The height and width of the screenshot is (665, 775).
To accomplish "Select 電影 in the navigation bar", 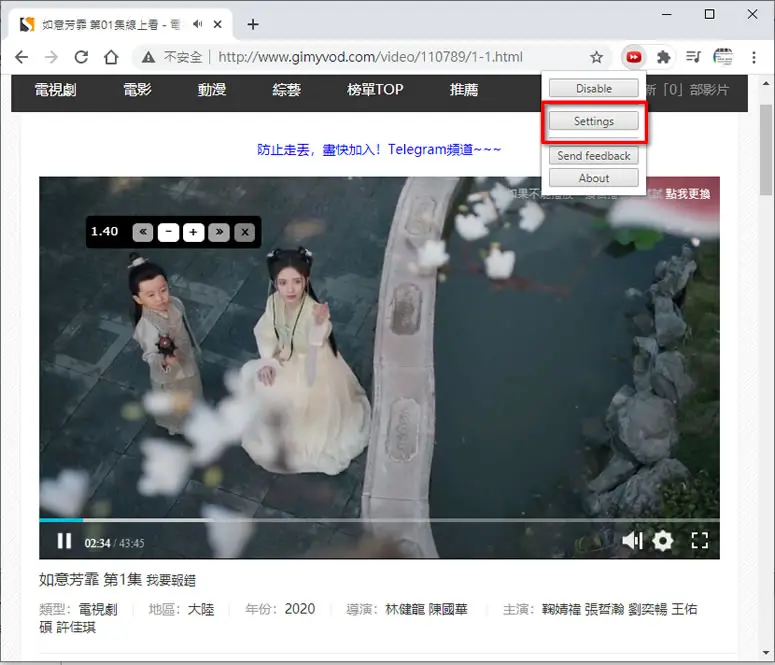I will point(137,89).
